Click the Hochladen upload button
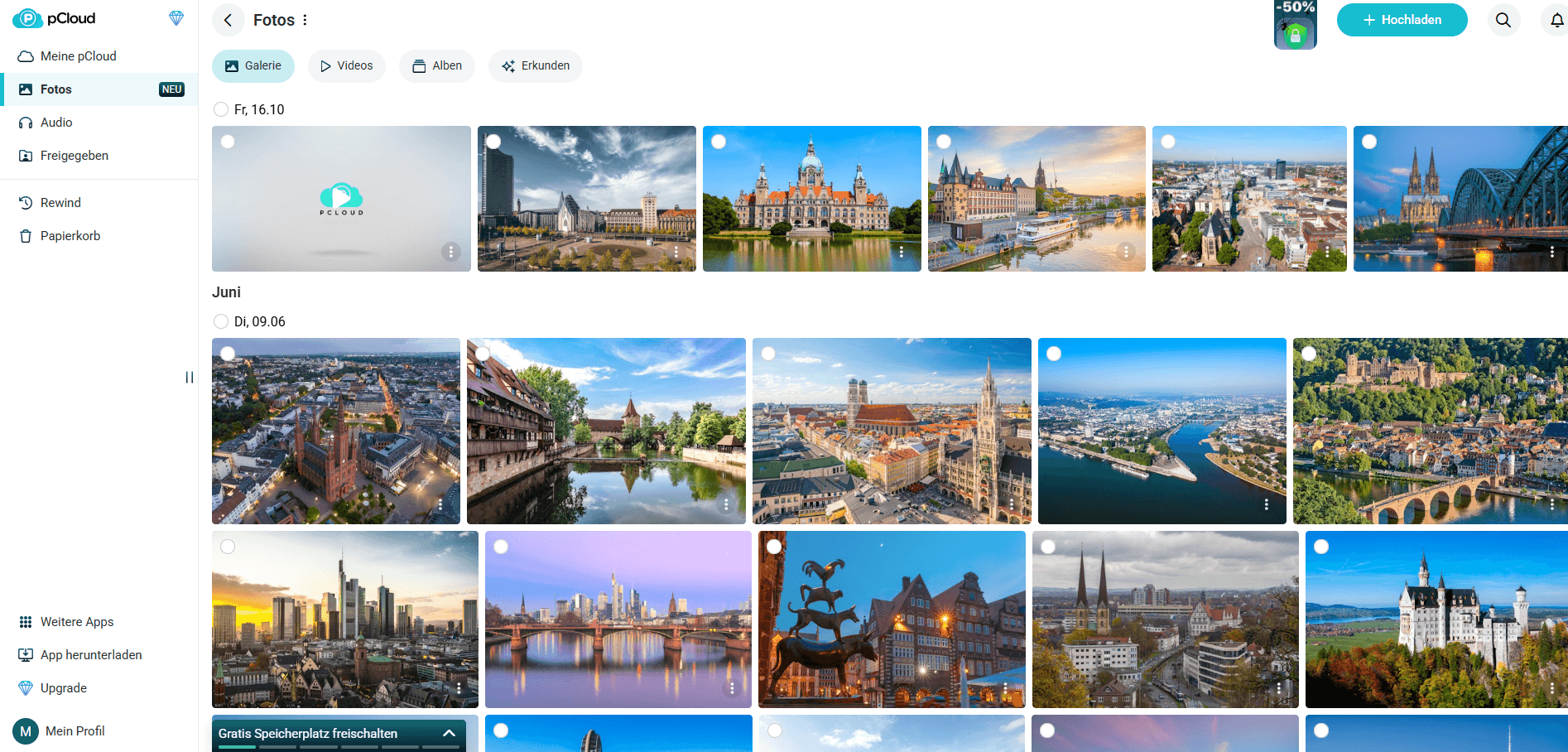Screen dimensions: 1568x752 click(x=1402, y=20)
